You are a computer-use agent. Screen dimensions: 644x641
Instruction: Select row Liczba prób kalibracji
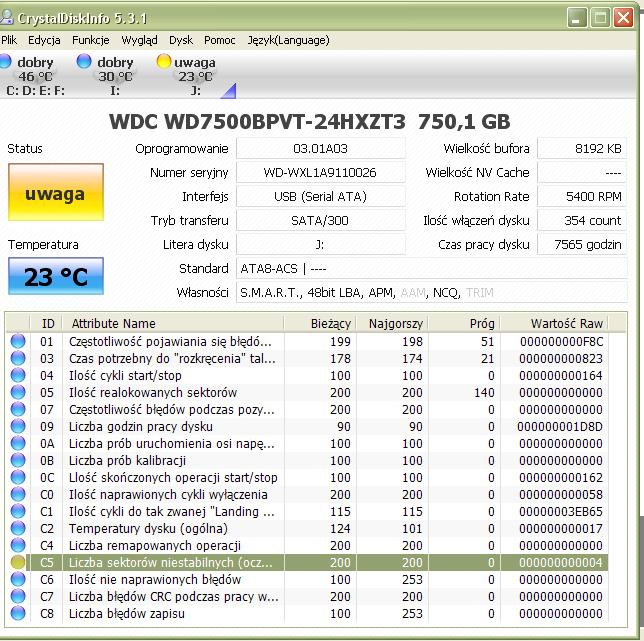click(x=307, y=460)
